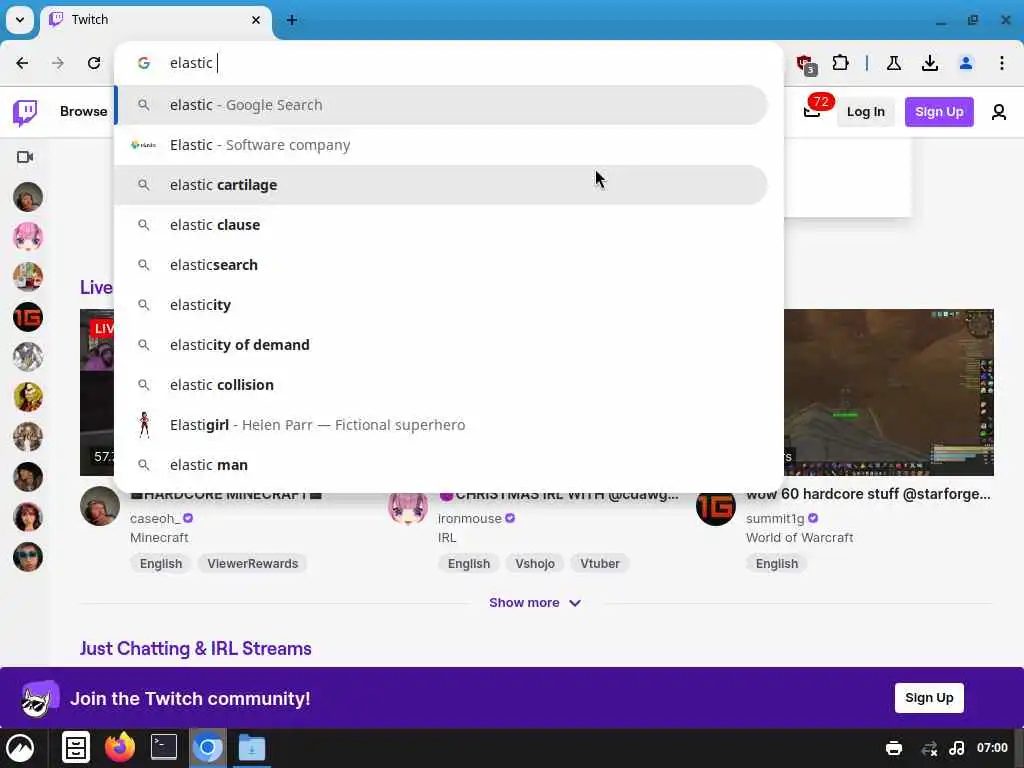Screen dimensions: 1024x768
Task: Open the tab search dropdown arrow
Action: point(20,20)
